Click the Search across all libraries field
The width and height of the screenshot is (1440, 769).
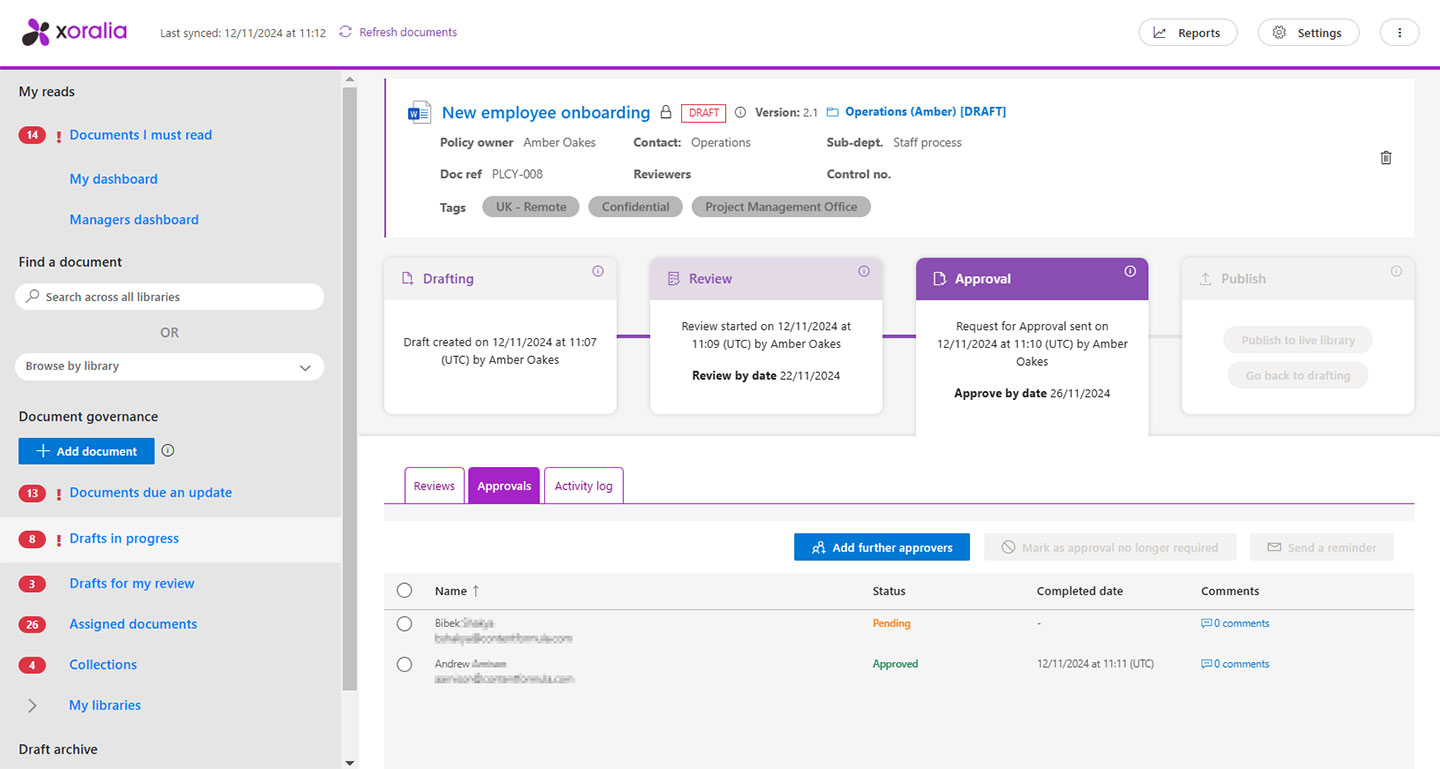[170, 297]
